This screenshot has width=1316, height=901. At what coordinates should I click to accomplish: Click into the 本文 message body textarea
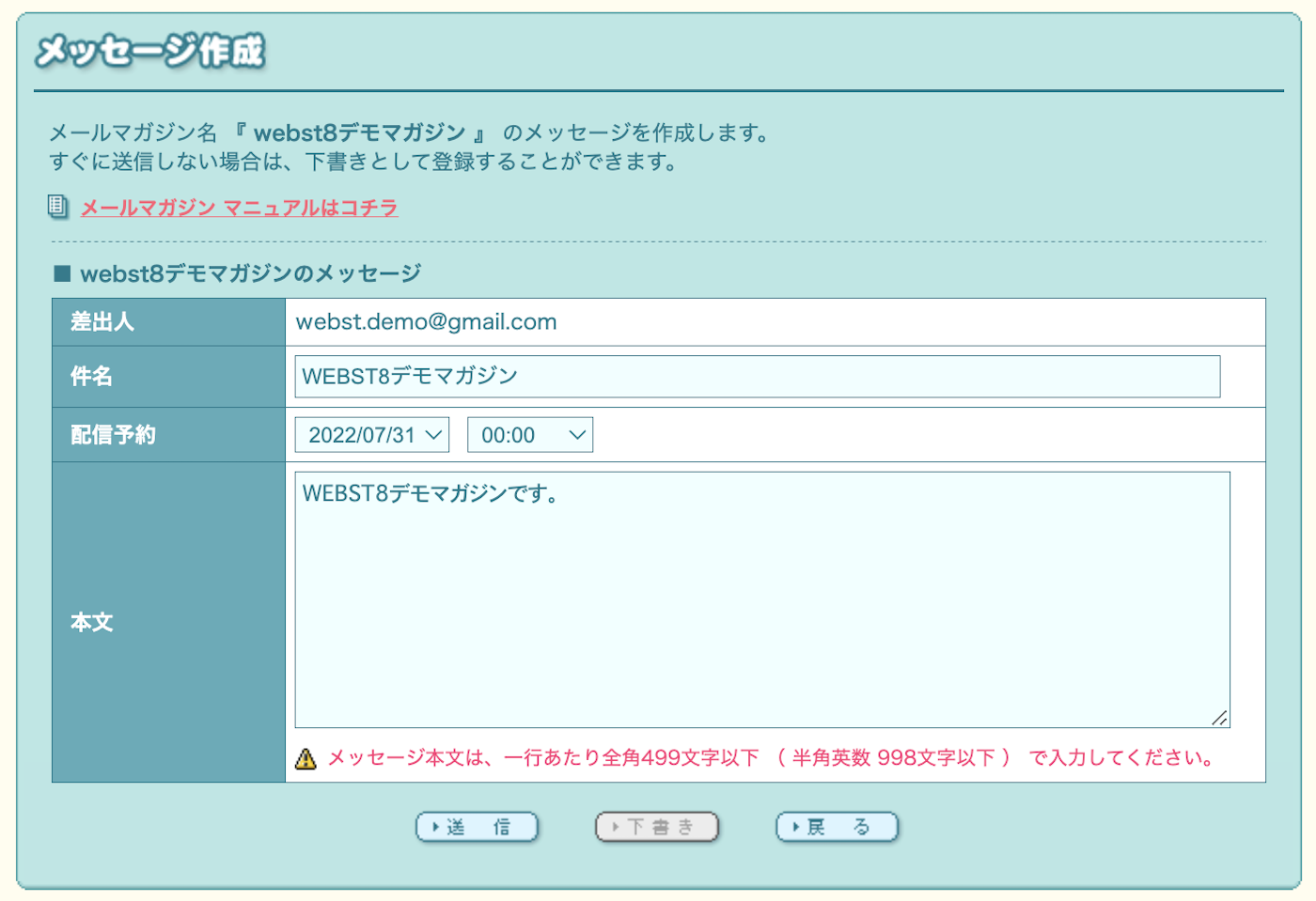[x=762, y=599]
